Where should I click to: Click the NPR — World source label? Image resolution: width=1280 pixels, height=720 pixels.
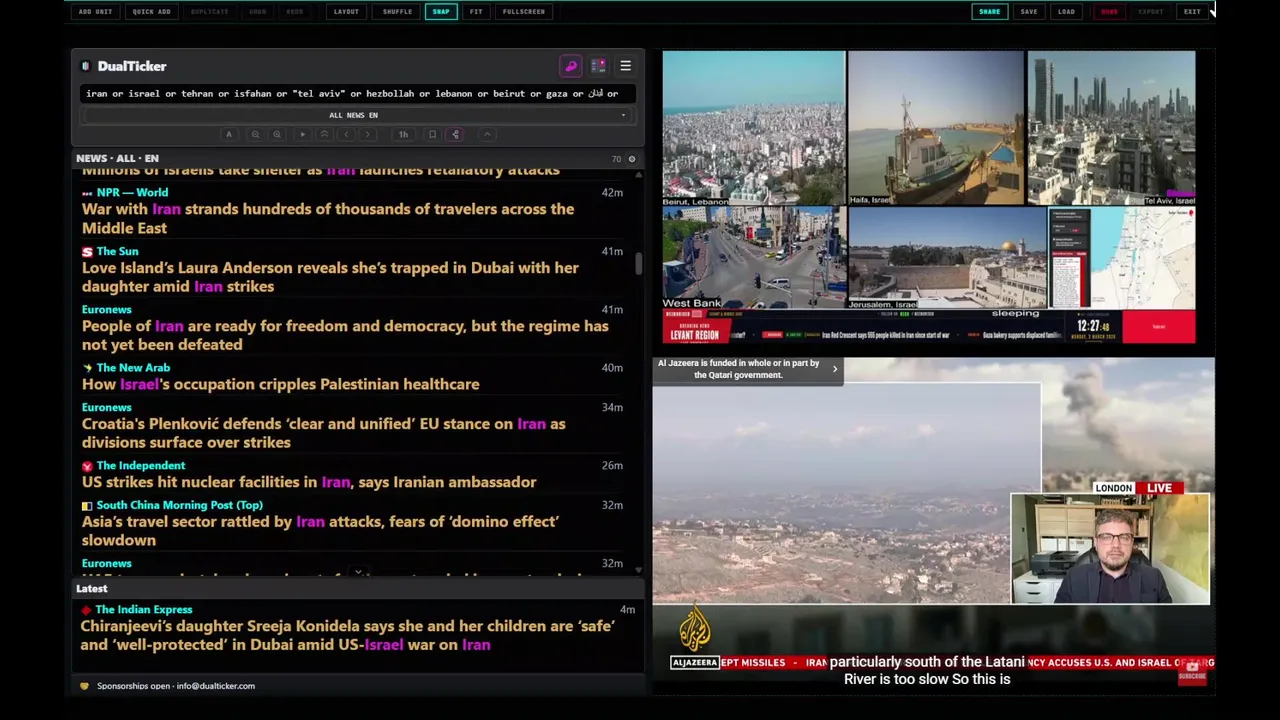(132, 192)
